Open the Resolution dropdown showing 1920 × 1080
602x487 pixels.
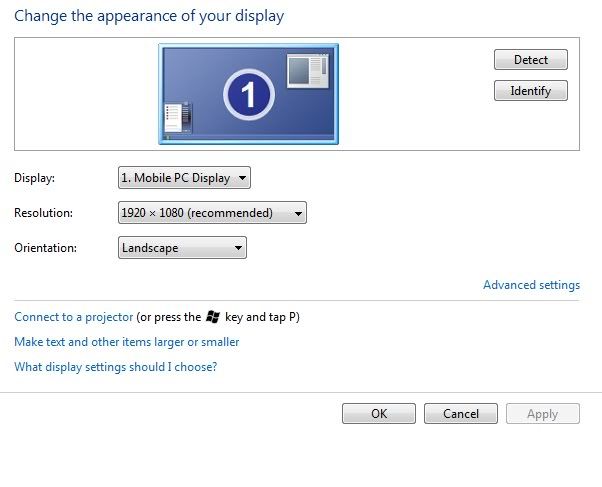pyautogui.click(x=212, y=212)
